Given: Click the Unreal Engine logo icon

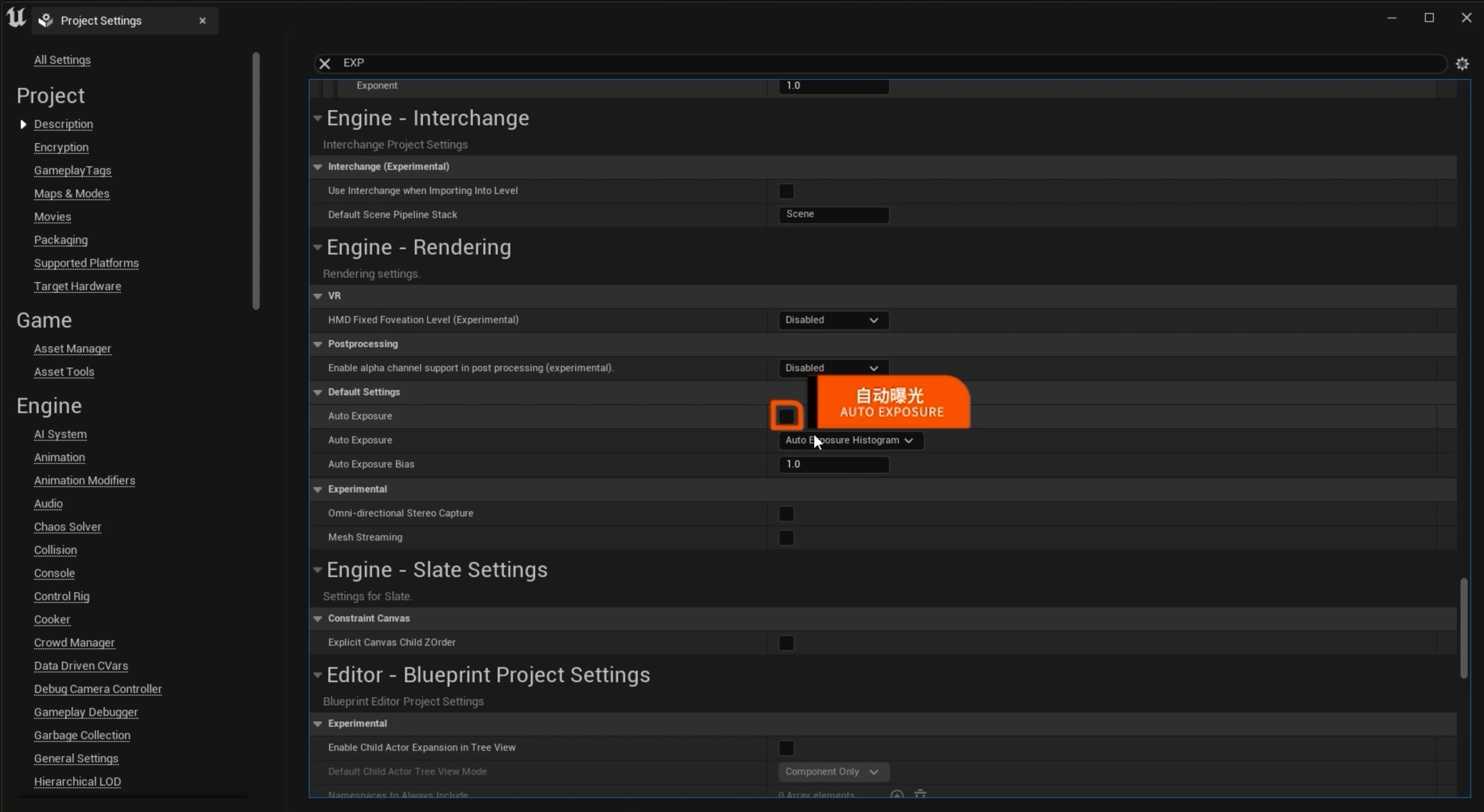Looking at the screenshot, I should (x=16, y=18).
